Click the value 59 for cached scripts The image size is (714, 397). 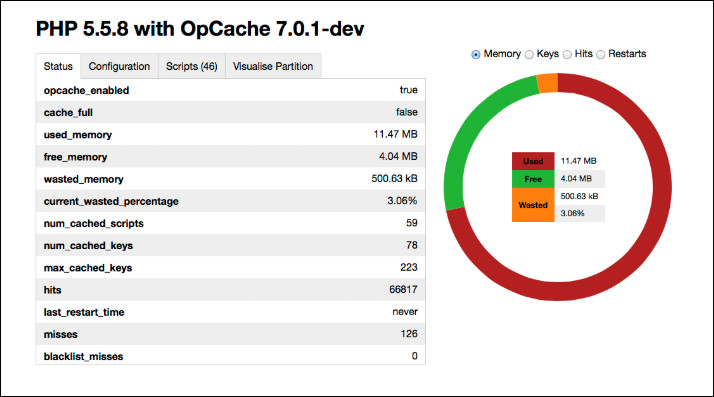[x=412, y=223]
